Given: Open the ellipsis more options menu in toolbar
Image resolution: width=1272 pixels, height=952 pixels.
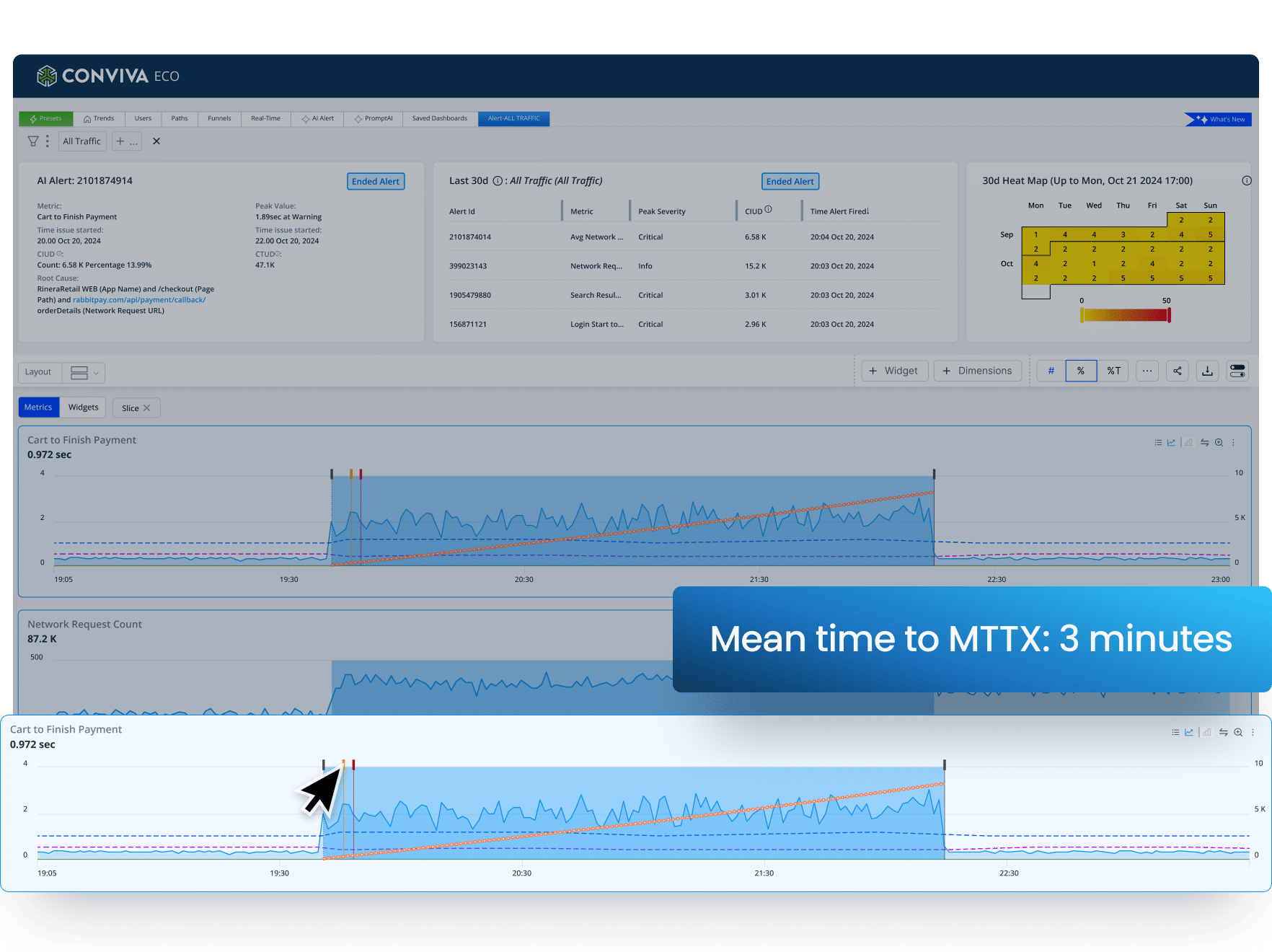Looking at the screenshot, I should 1147,371.
